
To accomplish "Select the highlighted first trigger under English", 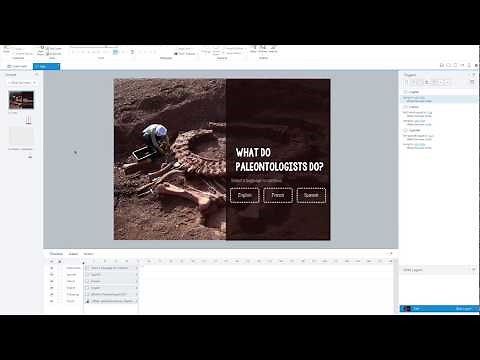I will 438,99.
